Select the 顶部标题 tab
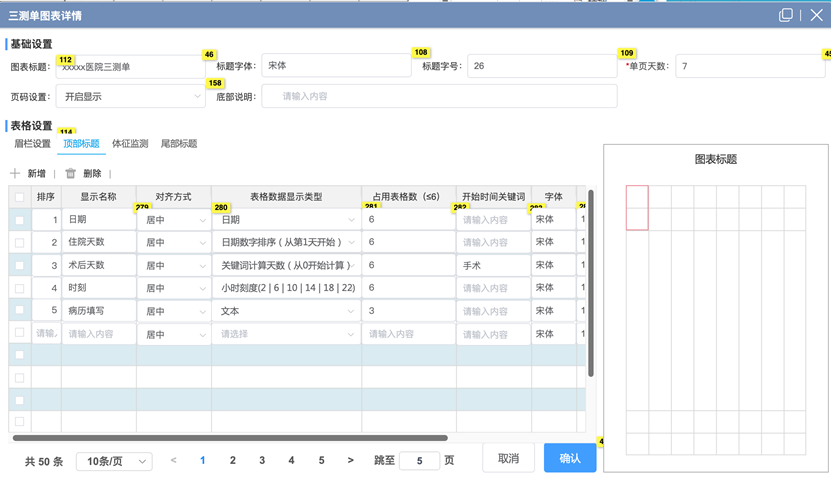The height and width of the screenshot is (477, 831). (x=81, y=144)
